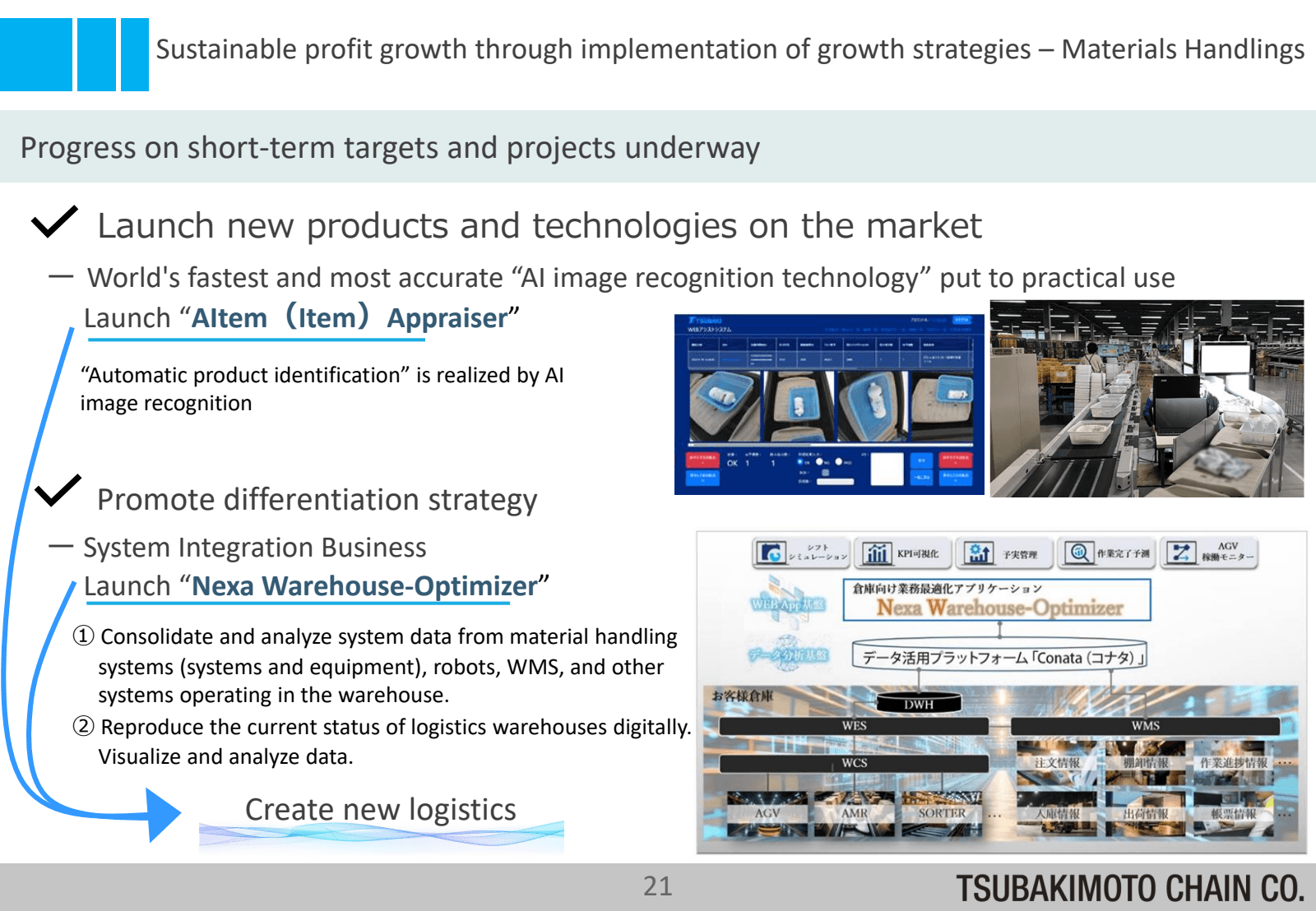Click the page number 21

[658, 886]
